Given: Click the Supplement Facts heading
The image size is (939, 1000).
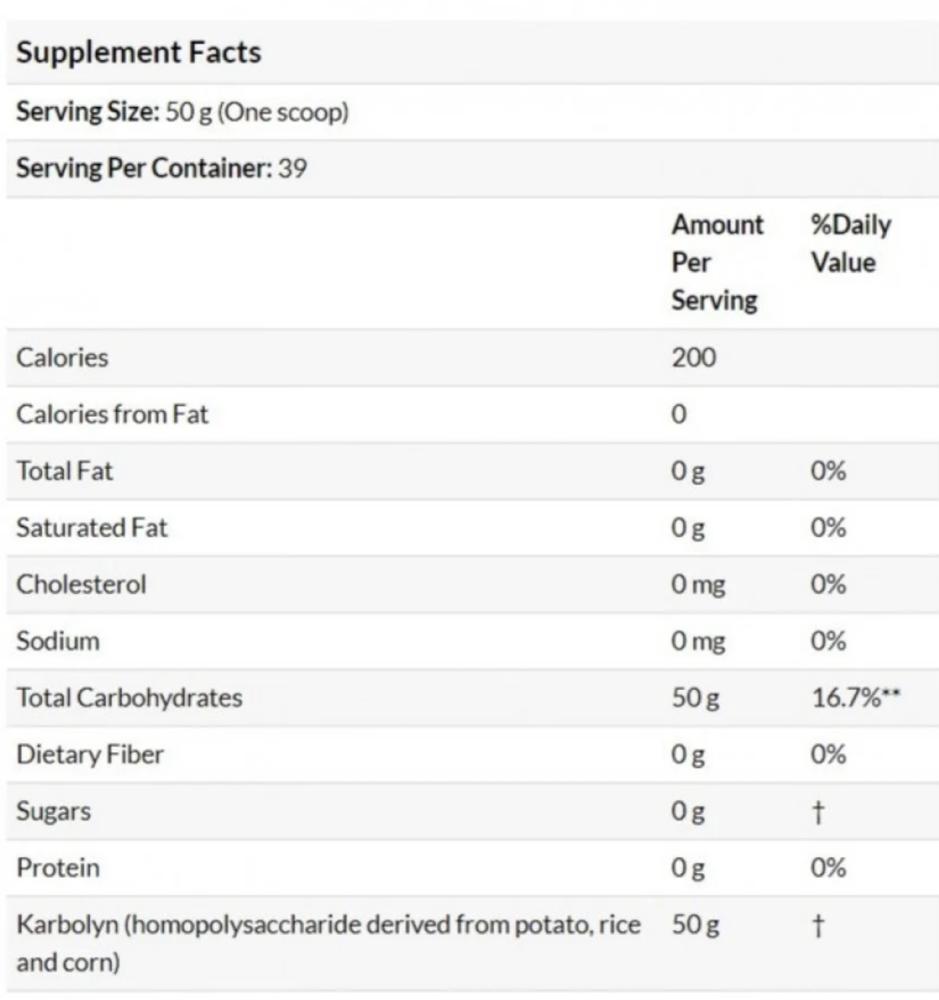Looking at the screenshot, I should pyautogui.click(x=138, y=52).
